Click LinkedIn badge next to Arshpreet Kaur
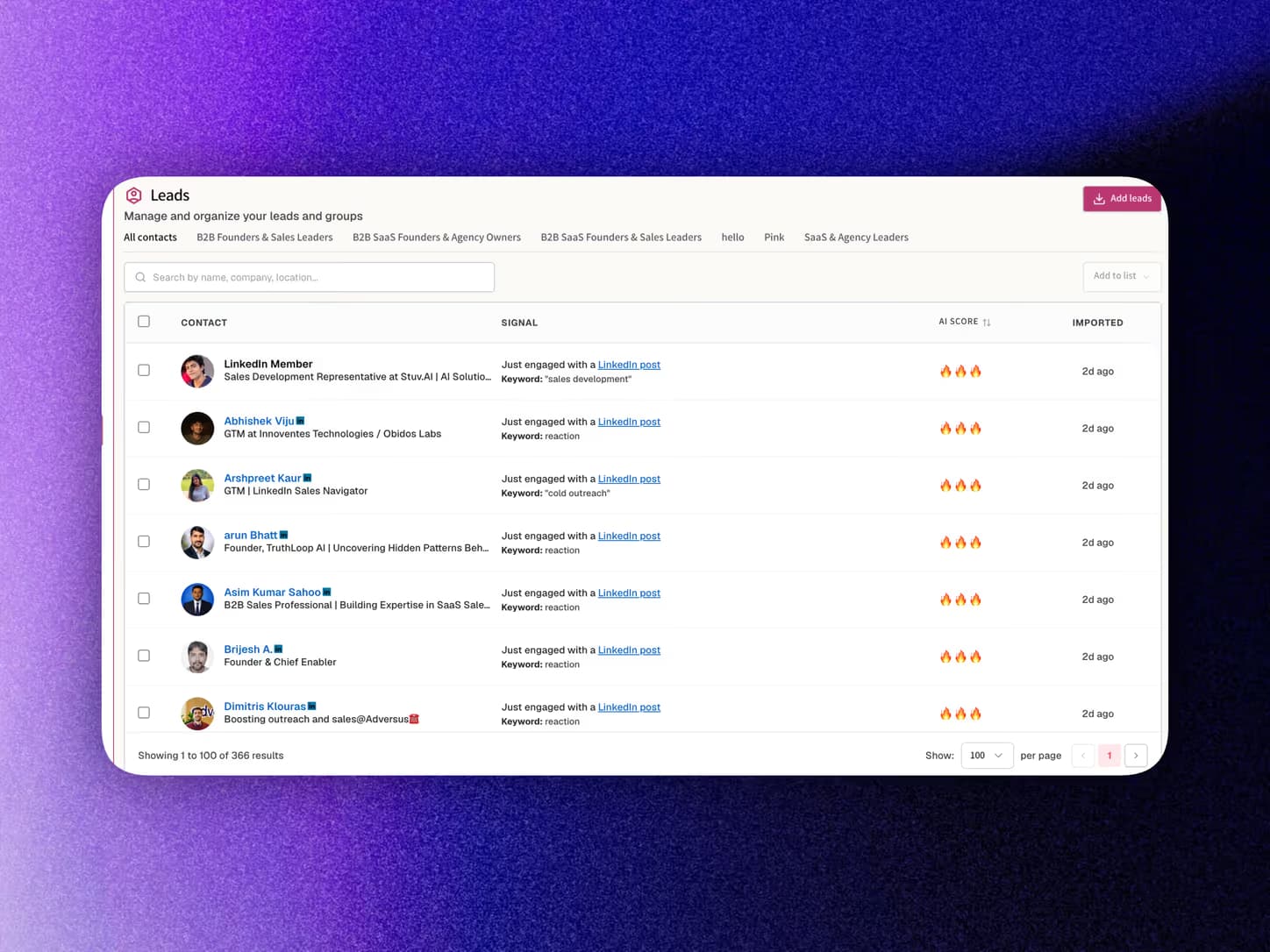Image resolution: width=1270 pixels, height=952 pixels. point(307,478)
